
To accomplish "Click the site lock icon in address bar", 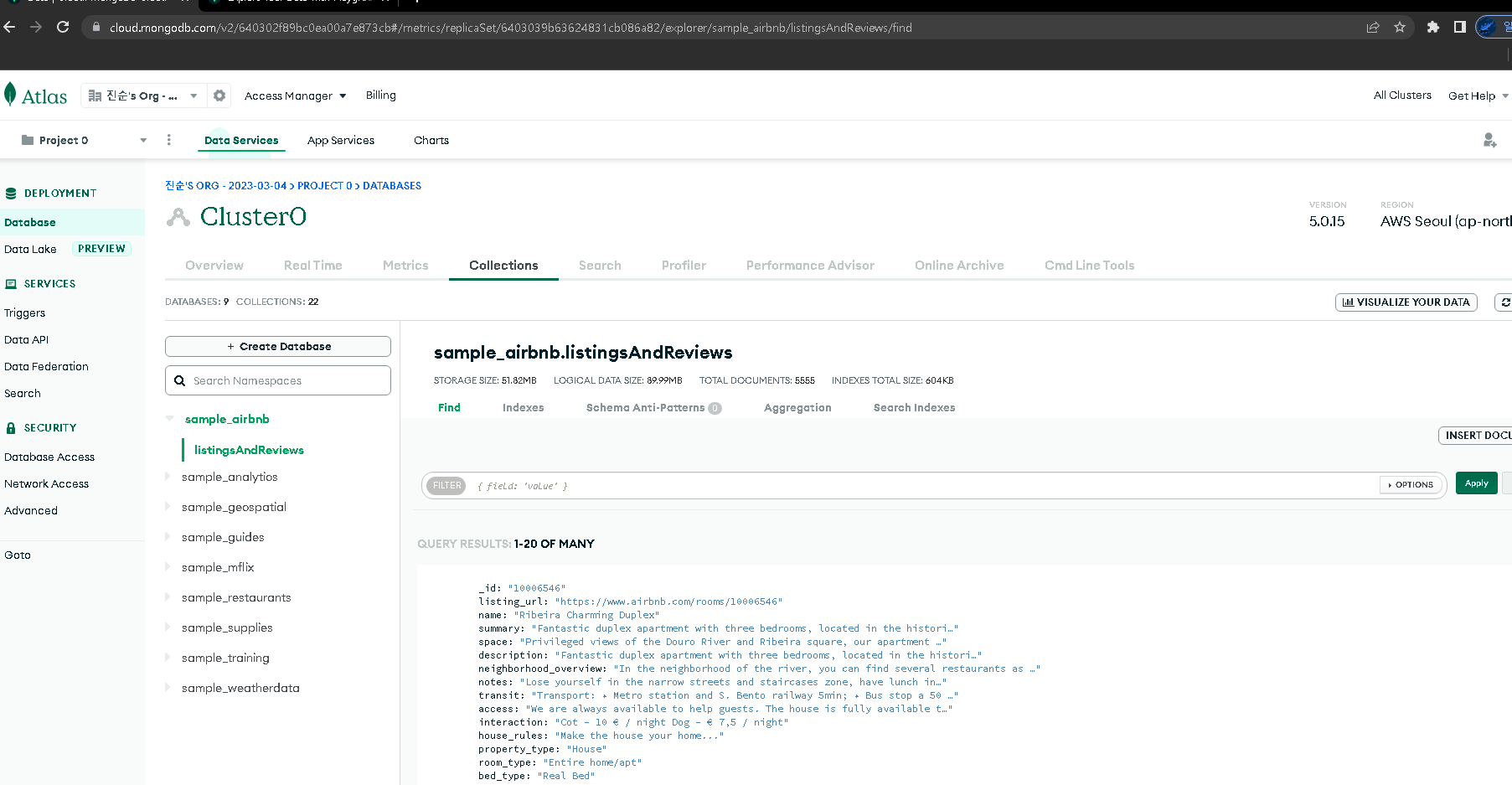I will pos(95,28).
